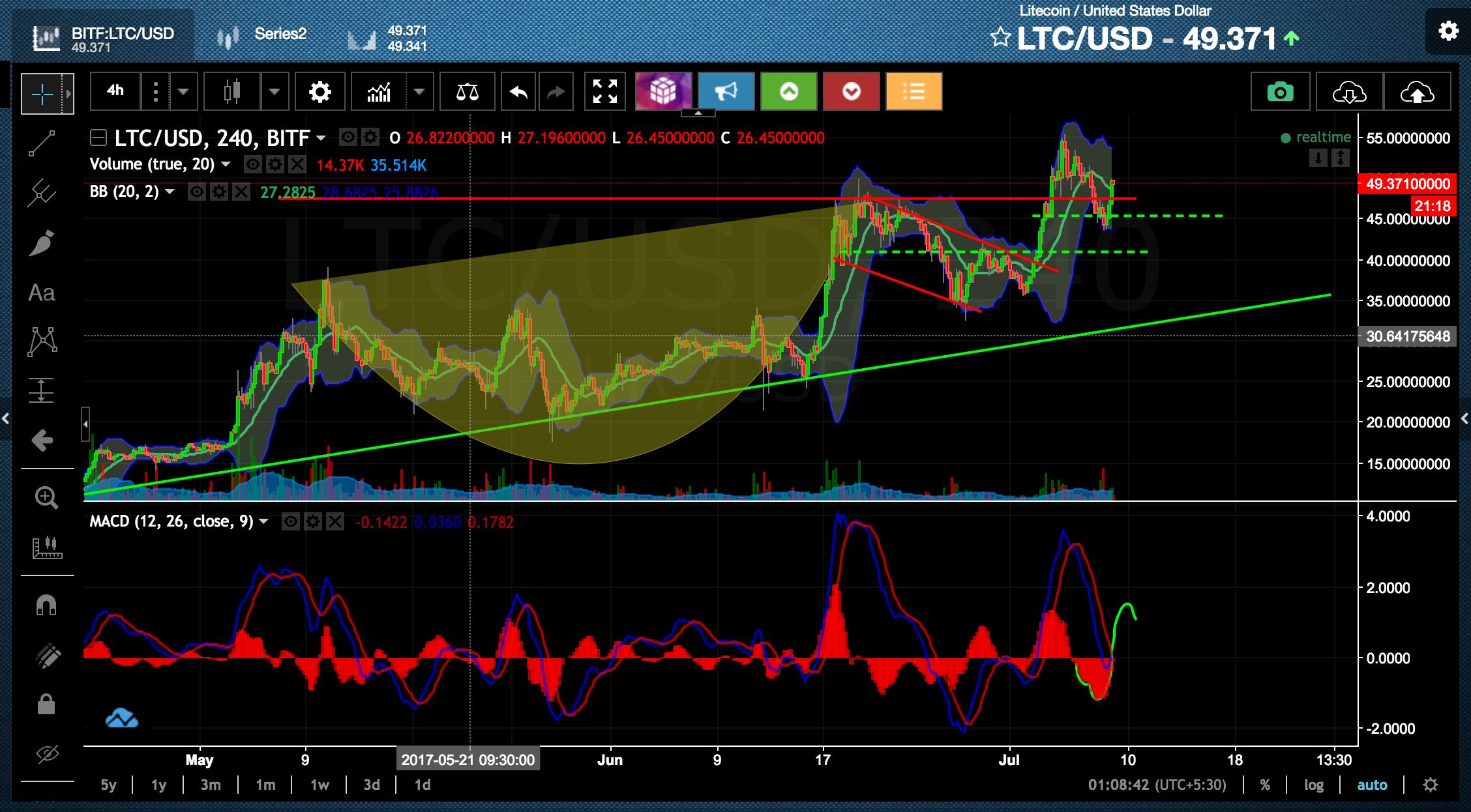
Task: Select the Aa text annotation tool
Action: click(x=42, y=293)
